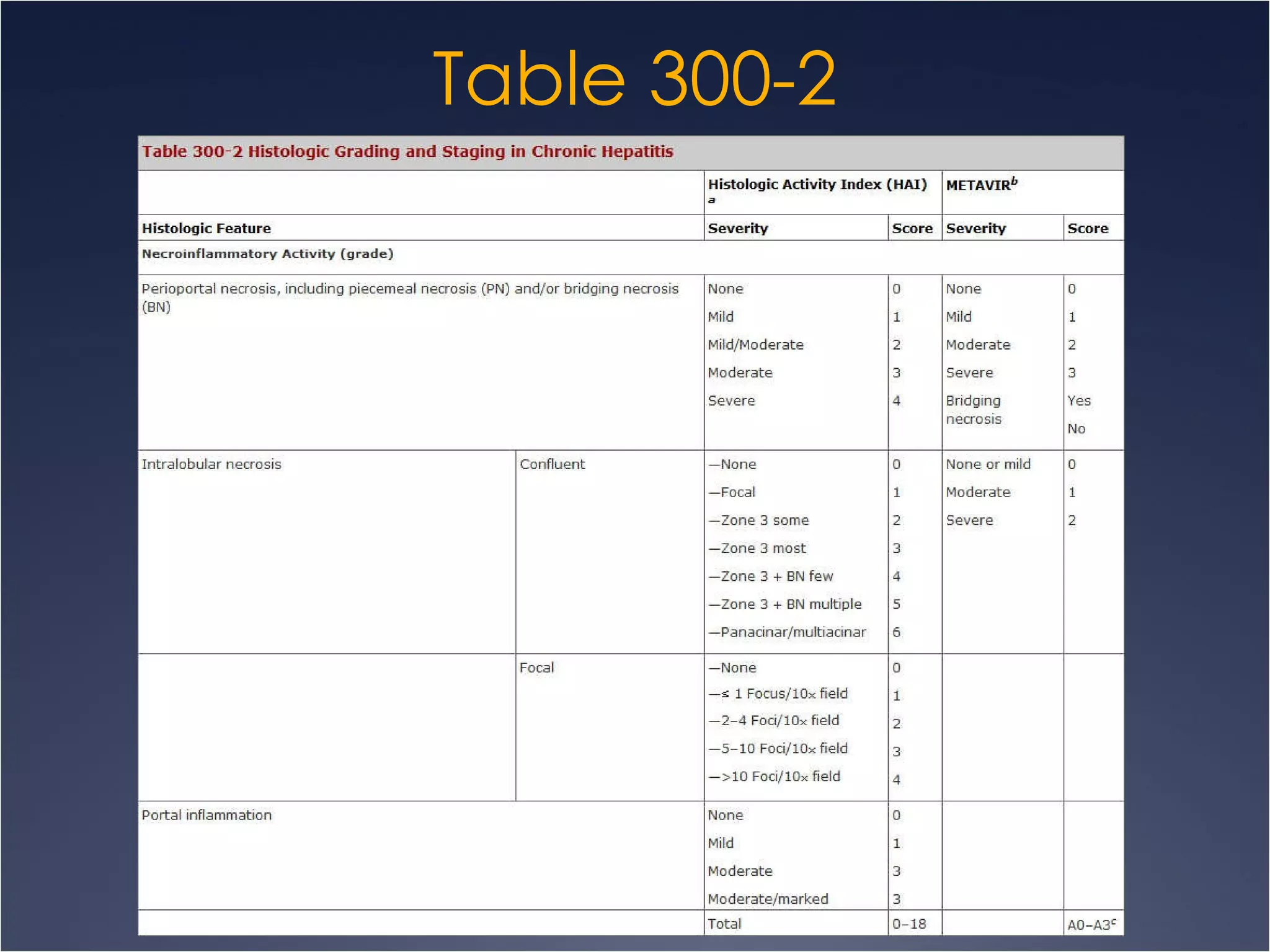Click '—Zone 3 some' entry
1270x952 pixels.
758,520
